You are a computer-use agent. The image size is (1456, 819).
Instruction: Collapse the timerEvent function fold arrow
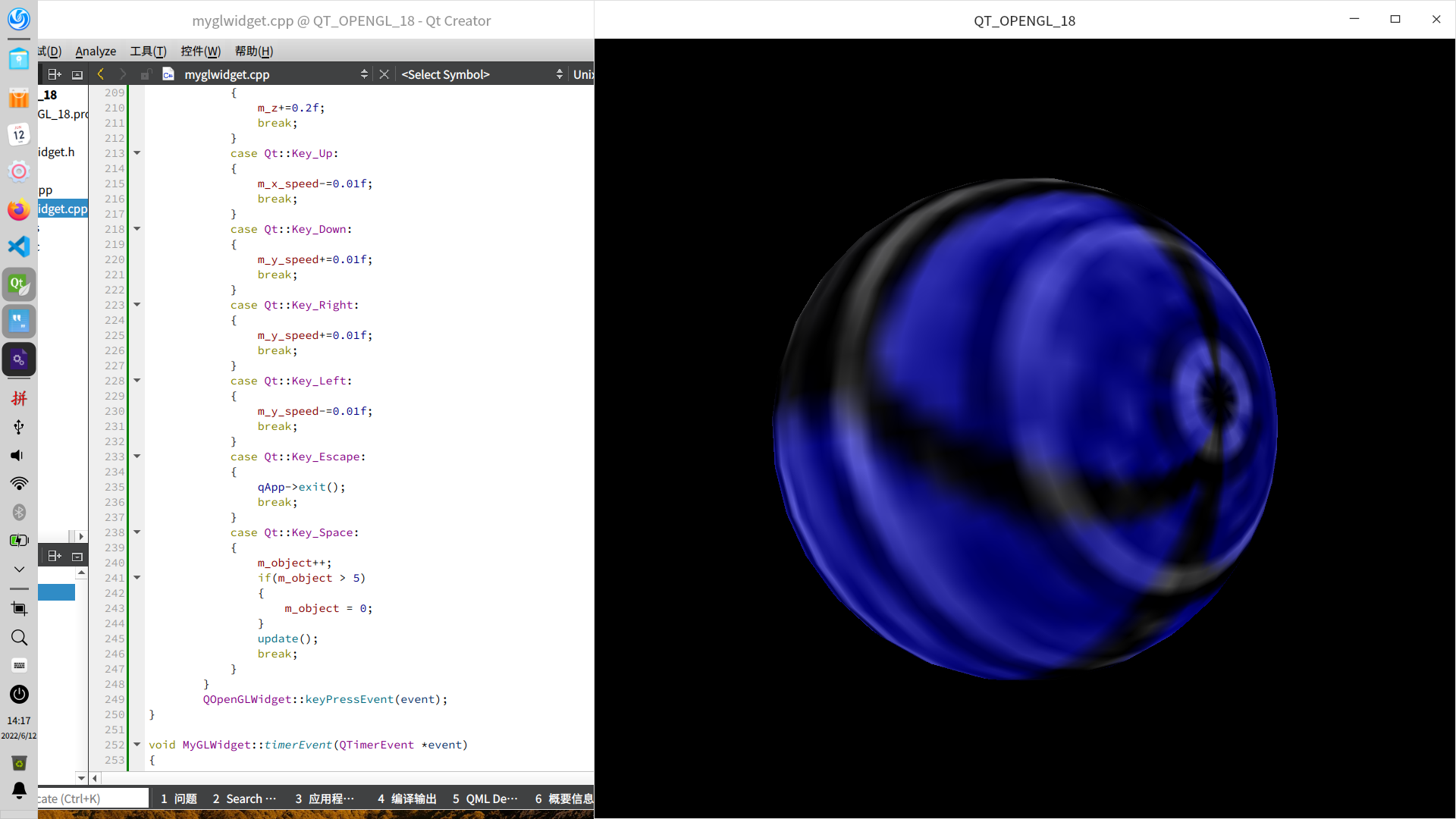137,745
